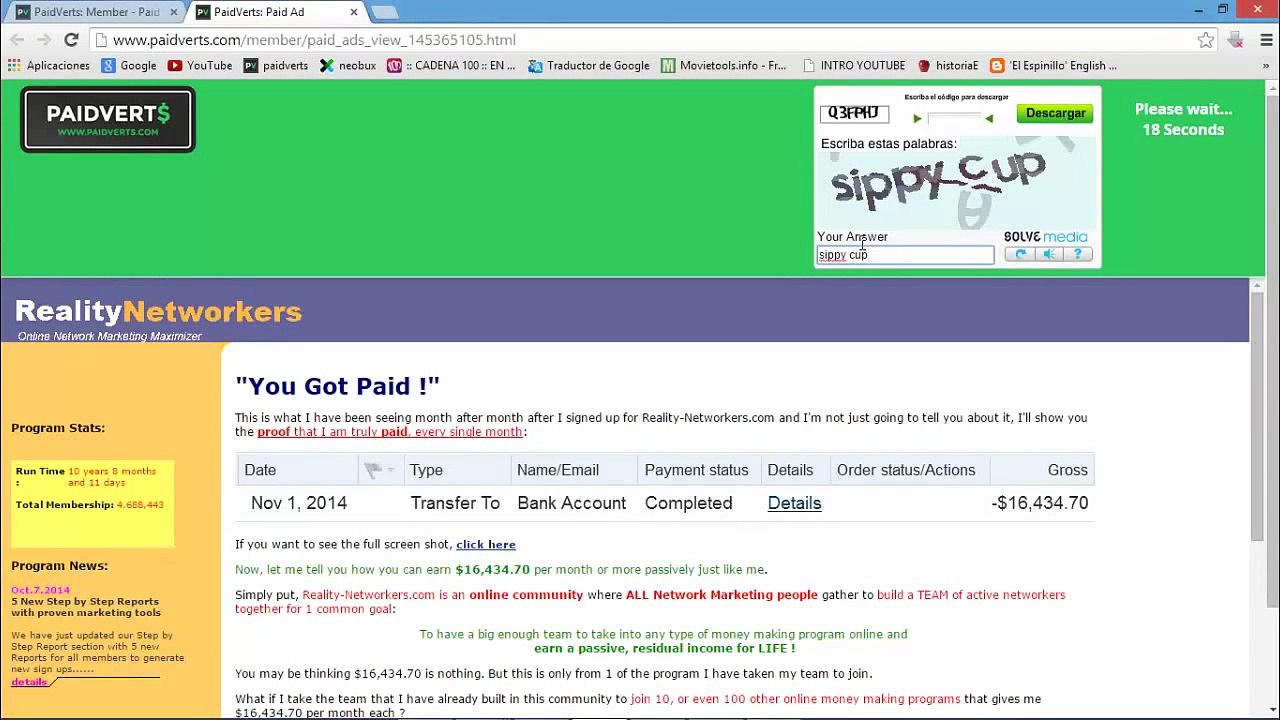
Task: Click the Nov 1, 2014 date cell
Action: coord(299,503)
